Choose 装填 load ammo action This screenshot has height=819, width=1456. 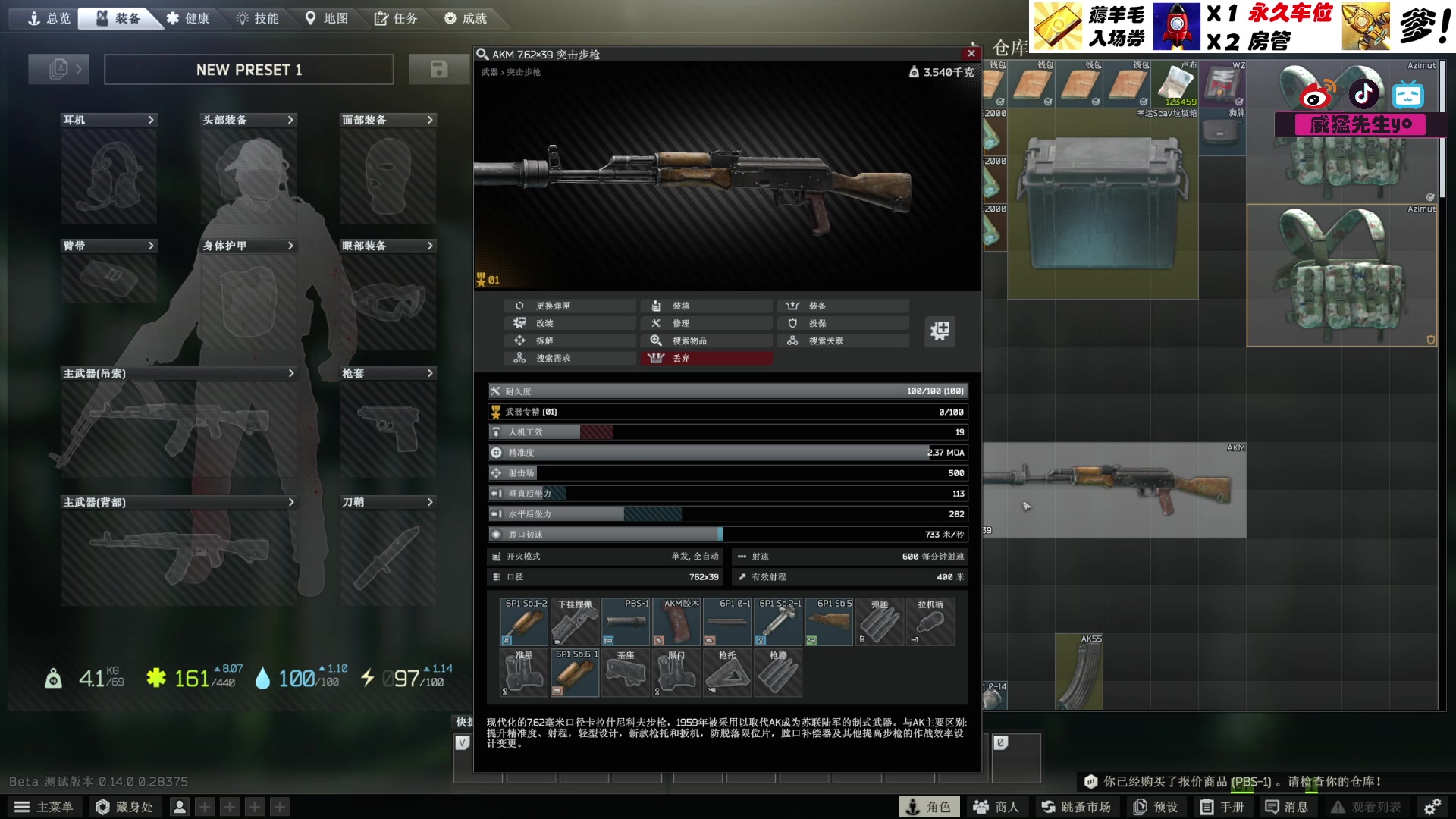click(707, 306)
